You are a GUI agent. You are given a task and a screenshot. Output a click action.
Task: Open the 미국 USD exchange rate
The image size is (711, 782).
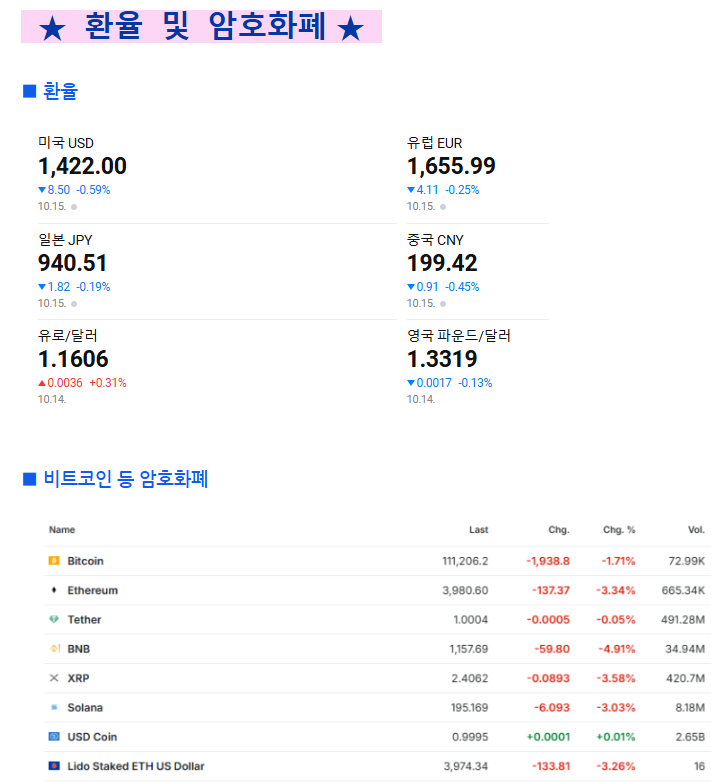pos(82,166)
